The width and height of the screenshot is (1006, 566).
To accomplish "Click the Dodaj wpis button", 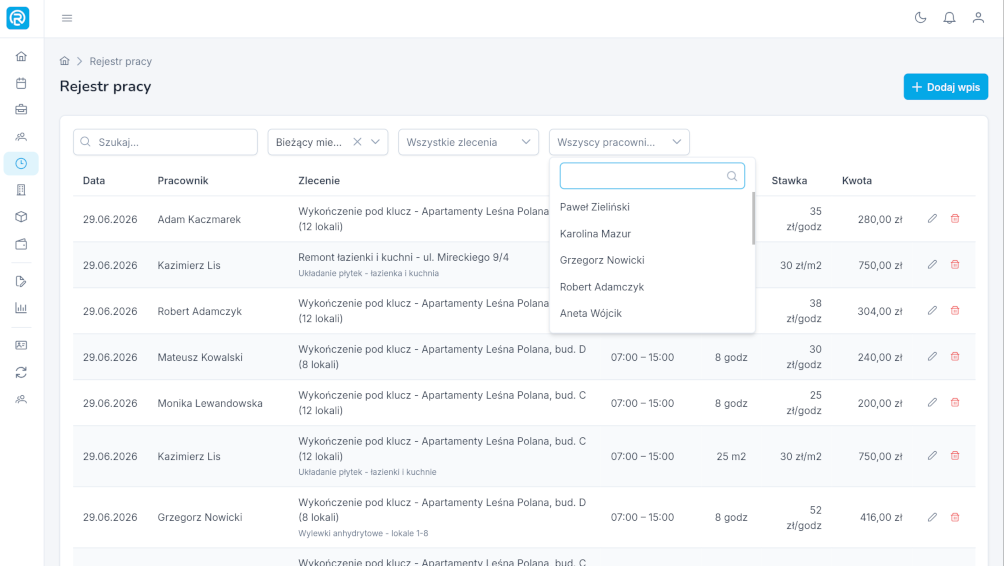I will click(946, 87).
